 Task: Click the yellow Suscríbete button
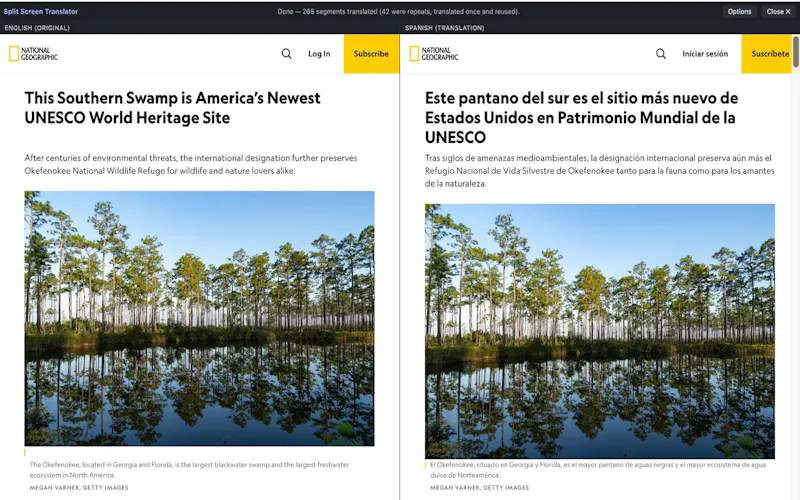[x=766, y=54]
